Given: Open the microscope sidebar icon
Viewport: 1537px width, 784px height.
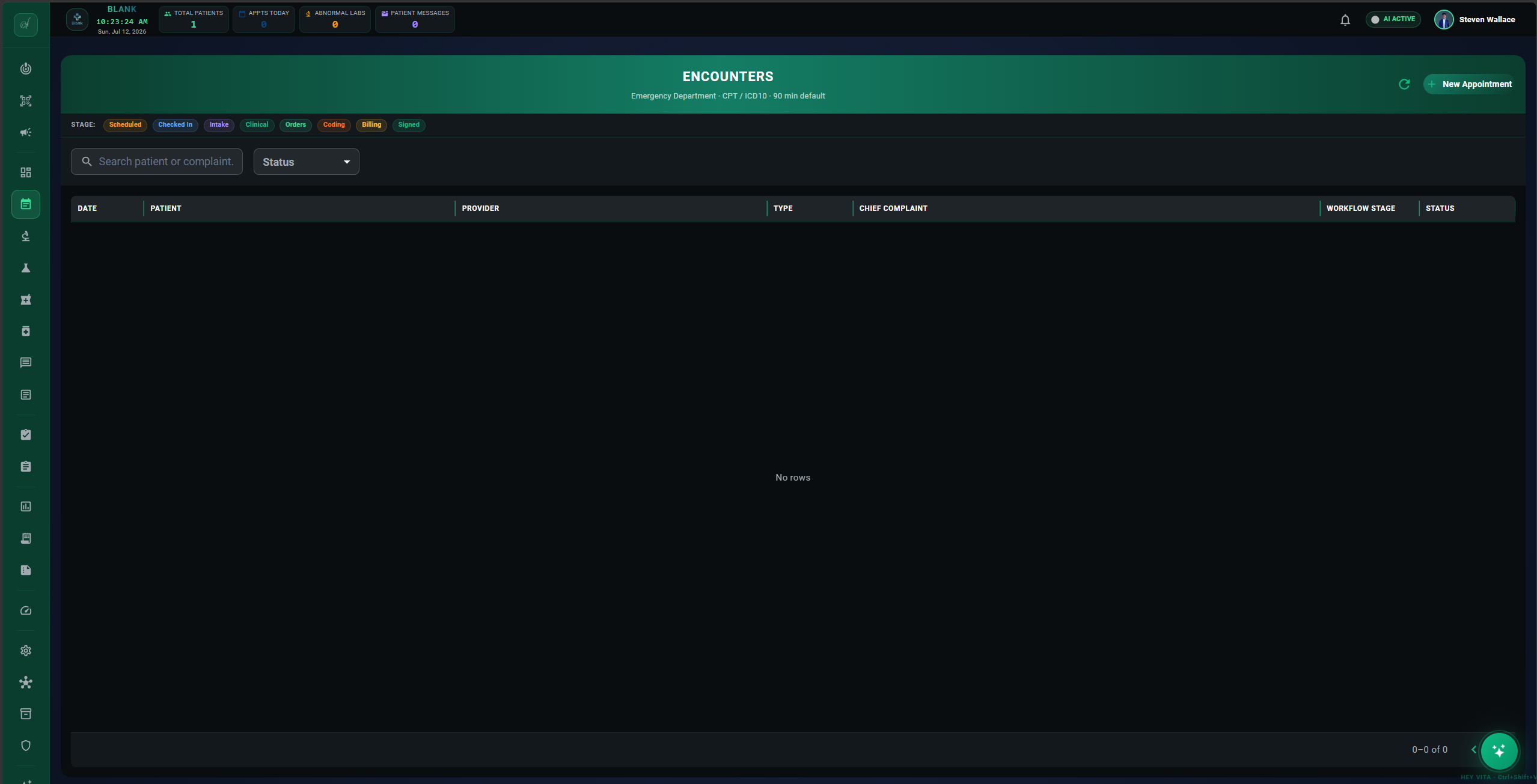Looking at the screenshot, I should coord(25,236).
